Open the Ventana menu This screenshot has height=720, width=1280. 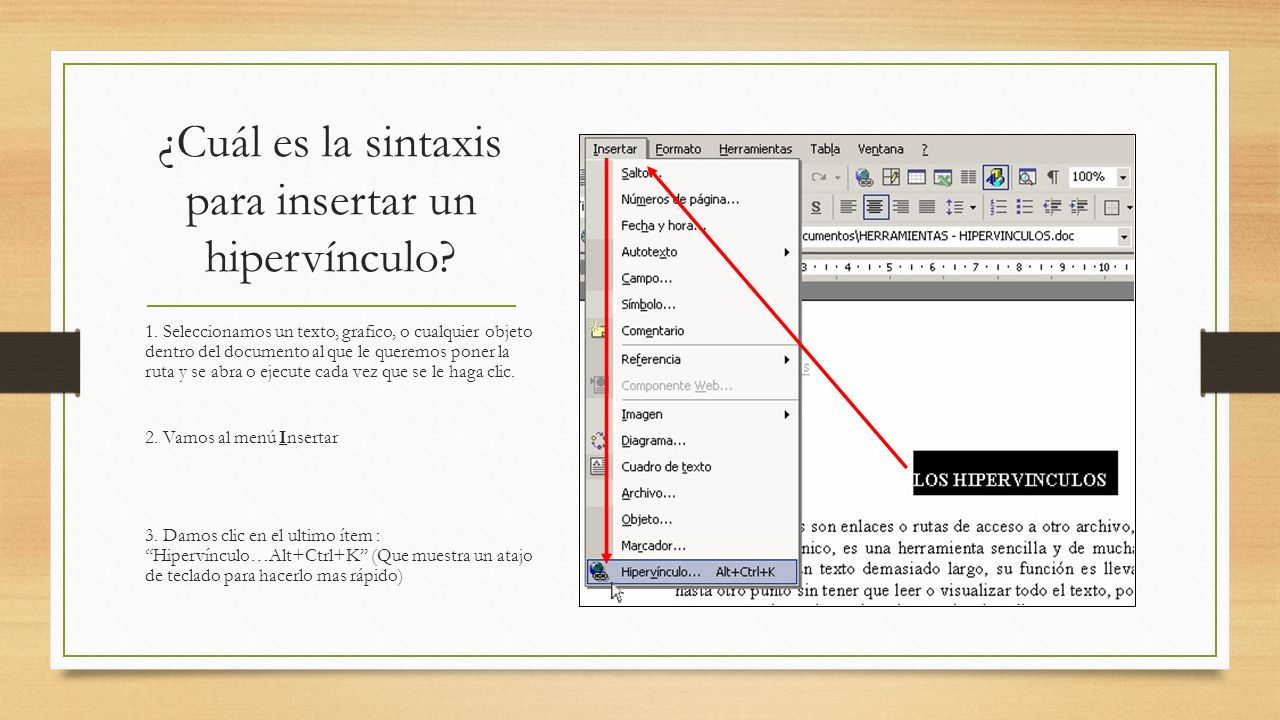pos(881,149)
